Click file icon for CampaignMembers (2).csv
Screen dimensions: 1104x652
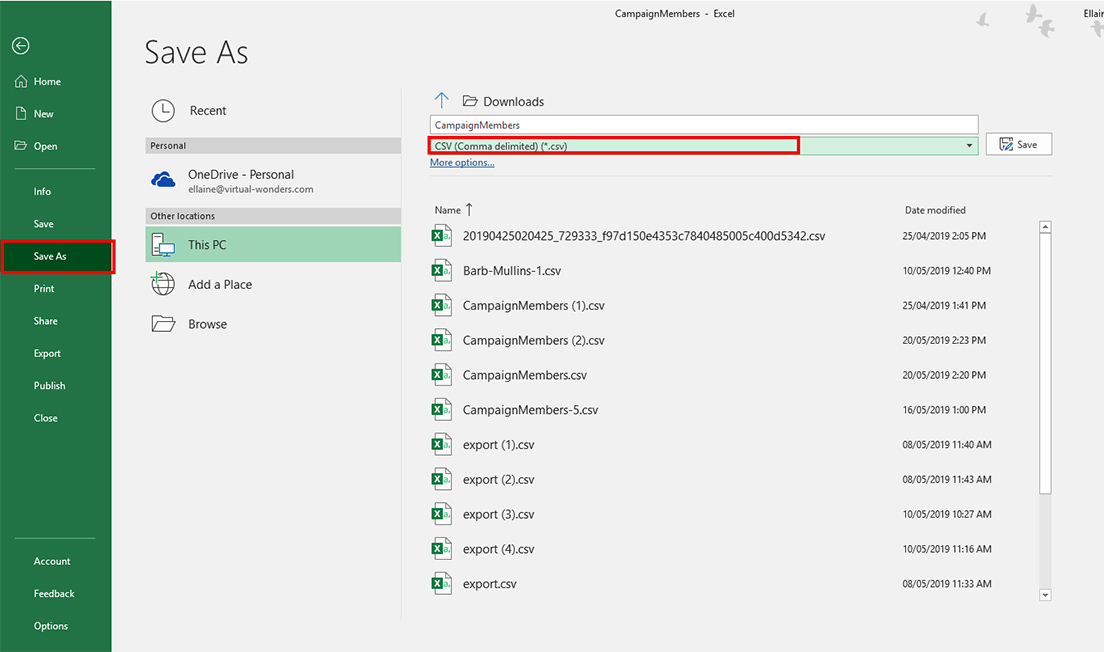click(x=441, y=340)
